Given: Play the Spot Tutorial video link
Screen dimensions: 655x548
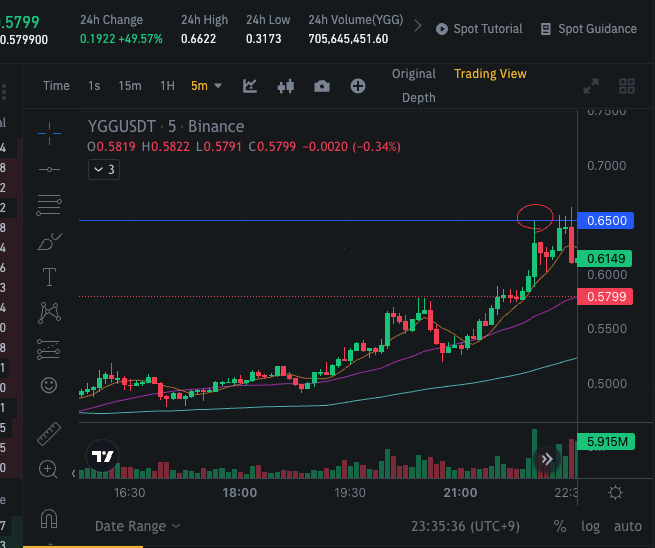Looking at the screenshot, I should pos(479,29).
